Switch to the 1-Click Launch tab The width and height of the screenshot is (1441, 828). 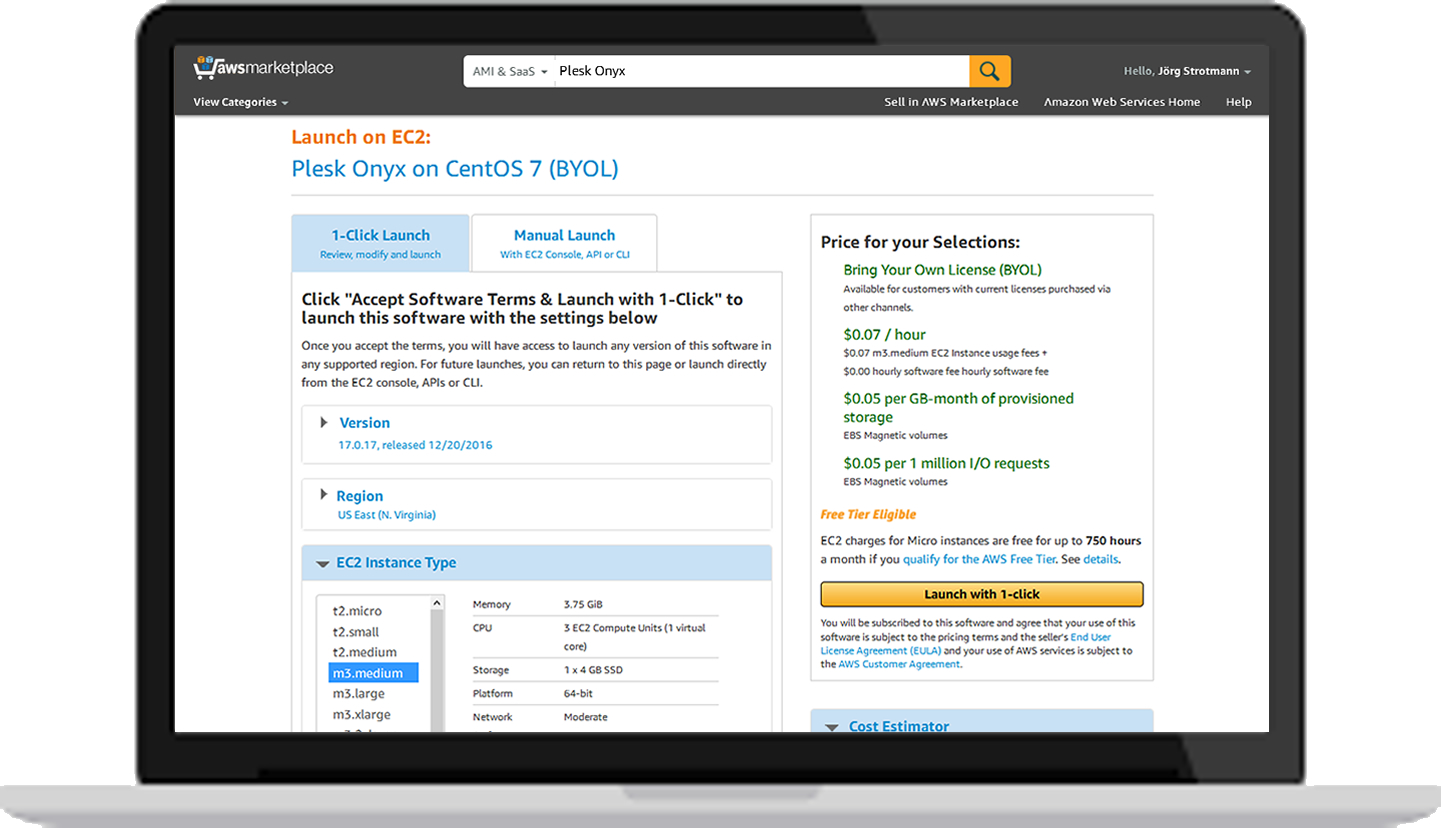pyautogui.click(x=380, y=243)
